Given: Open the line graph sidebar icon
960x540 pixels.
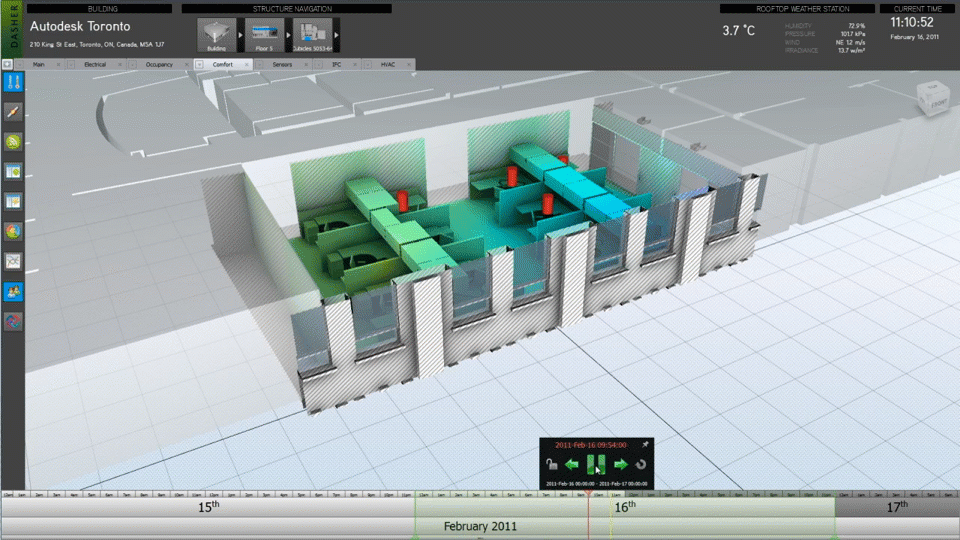Looking at the screenshot, I should [x=14, y=262].
